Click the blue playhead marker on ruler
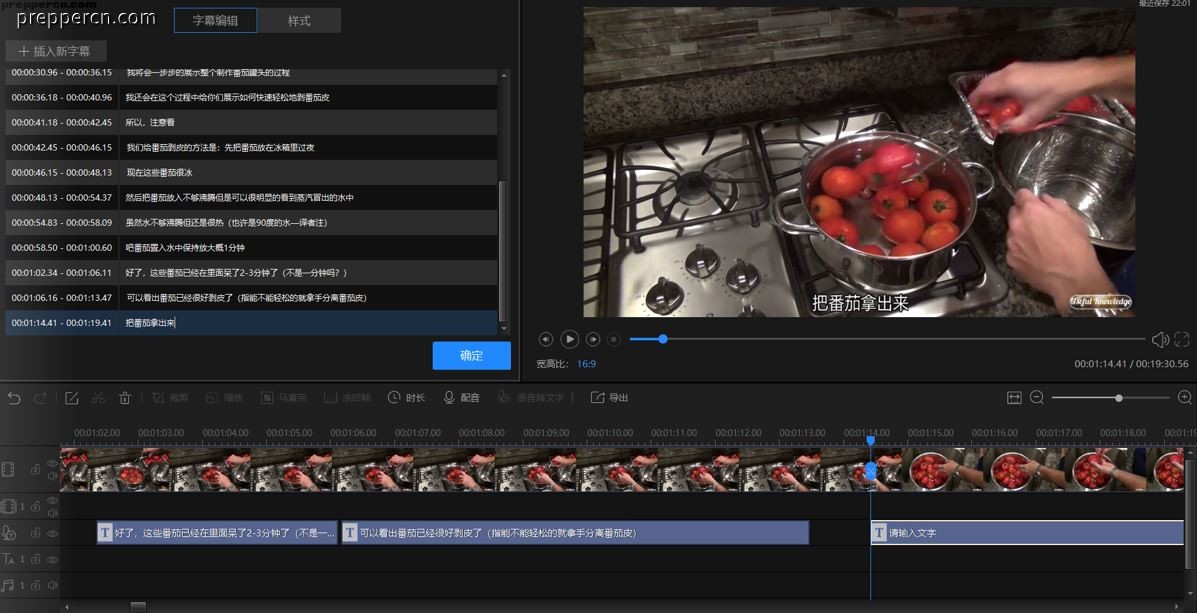1197x613 pixels. coord(870,440)
